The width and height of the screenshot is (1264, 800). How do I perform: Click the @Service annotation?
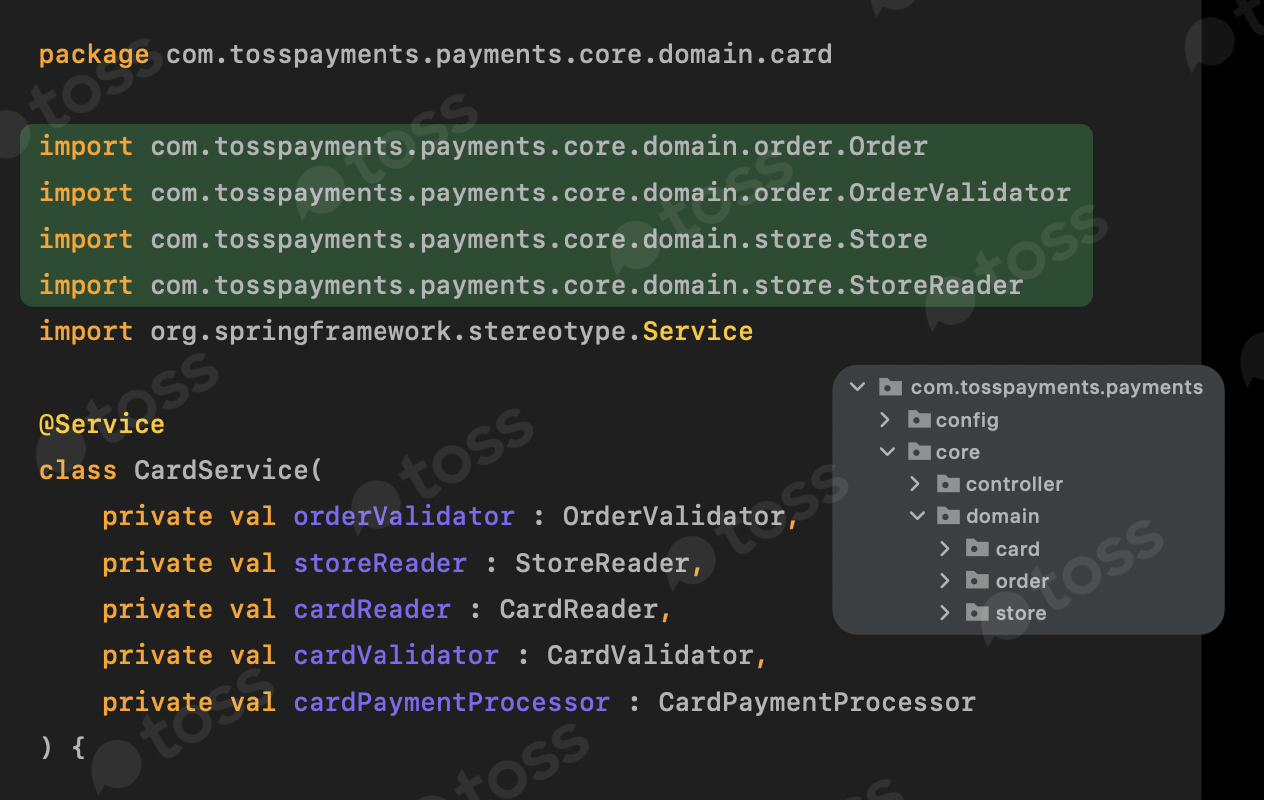click(102, 424)
